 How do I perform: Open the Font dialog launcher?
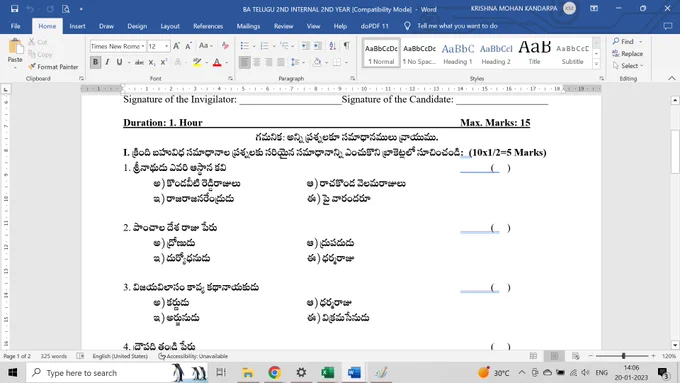click(230, 79)
